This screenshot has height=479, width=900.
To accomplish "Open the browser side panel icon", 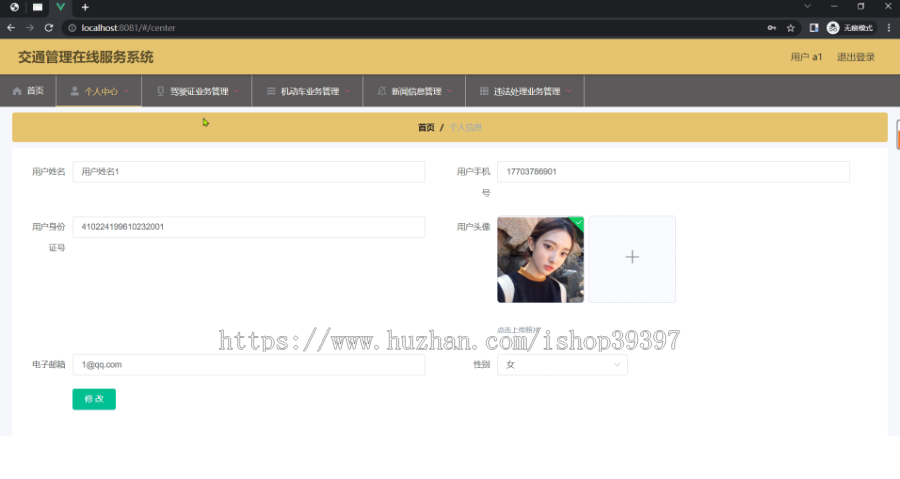I will tap(813, 28).
